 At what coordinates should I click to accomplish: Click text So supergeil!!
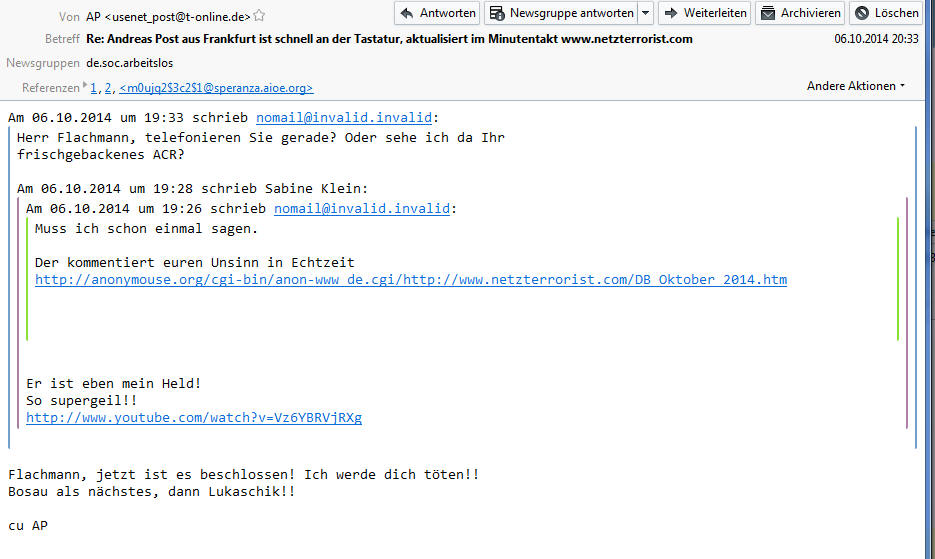click(x=82, y=400)
